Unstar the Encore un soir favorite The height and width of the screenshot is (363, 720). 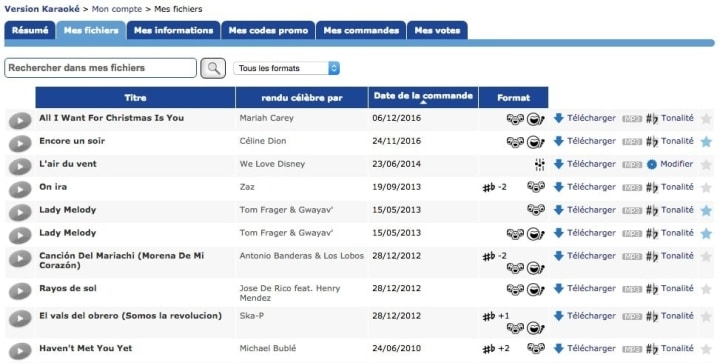(706, 142)
